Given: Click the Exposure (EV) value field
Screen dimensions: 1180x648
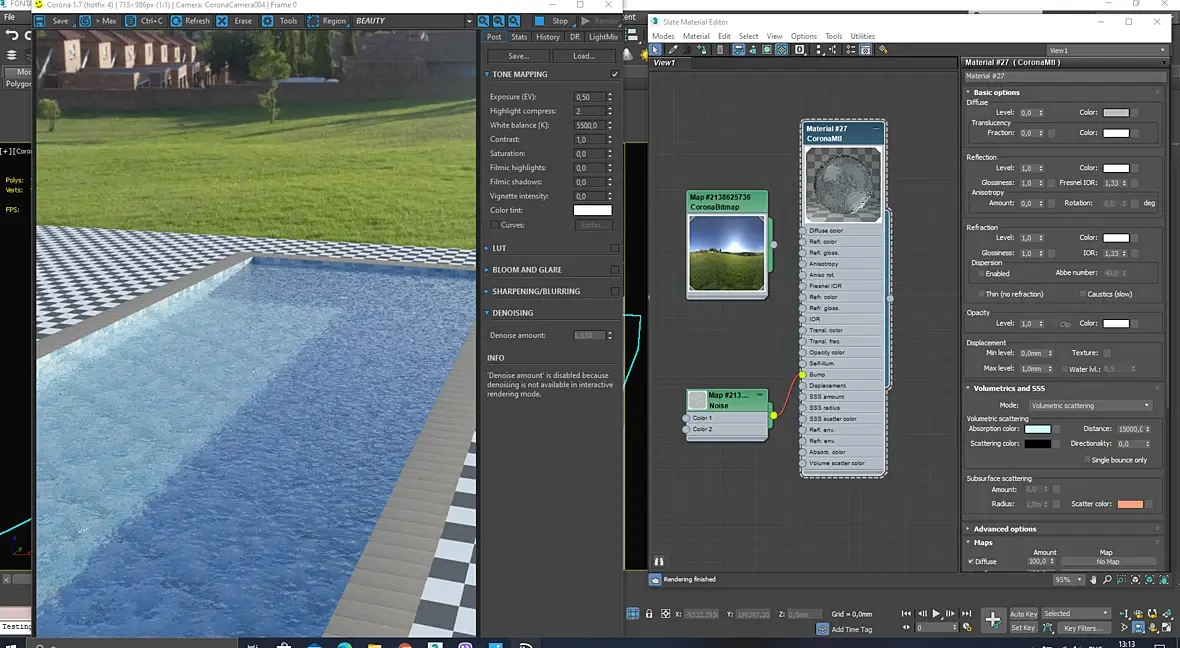Looking at the screenshot, I should click(x=588, y=97).
